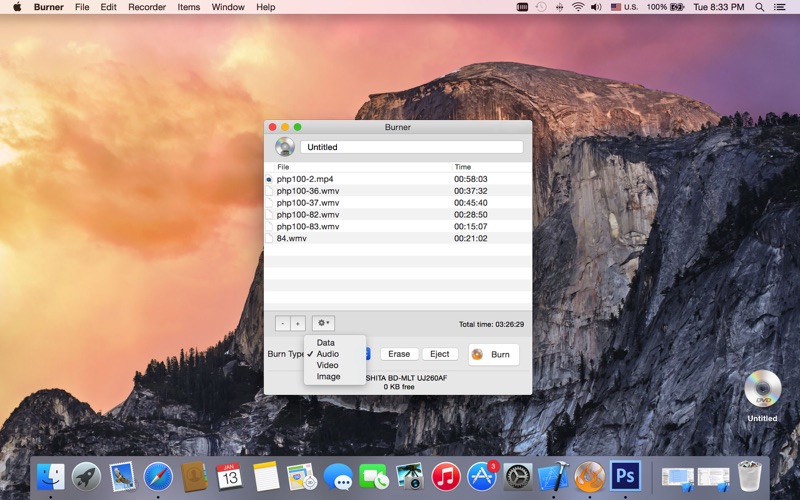The width and height of the screenshot is (800, 500).
Task: Open Maps icon in Dock
Action: point(302,477)
